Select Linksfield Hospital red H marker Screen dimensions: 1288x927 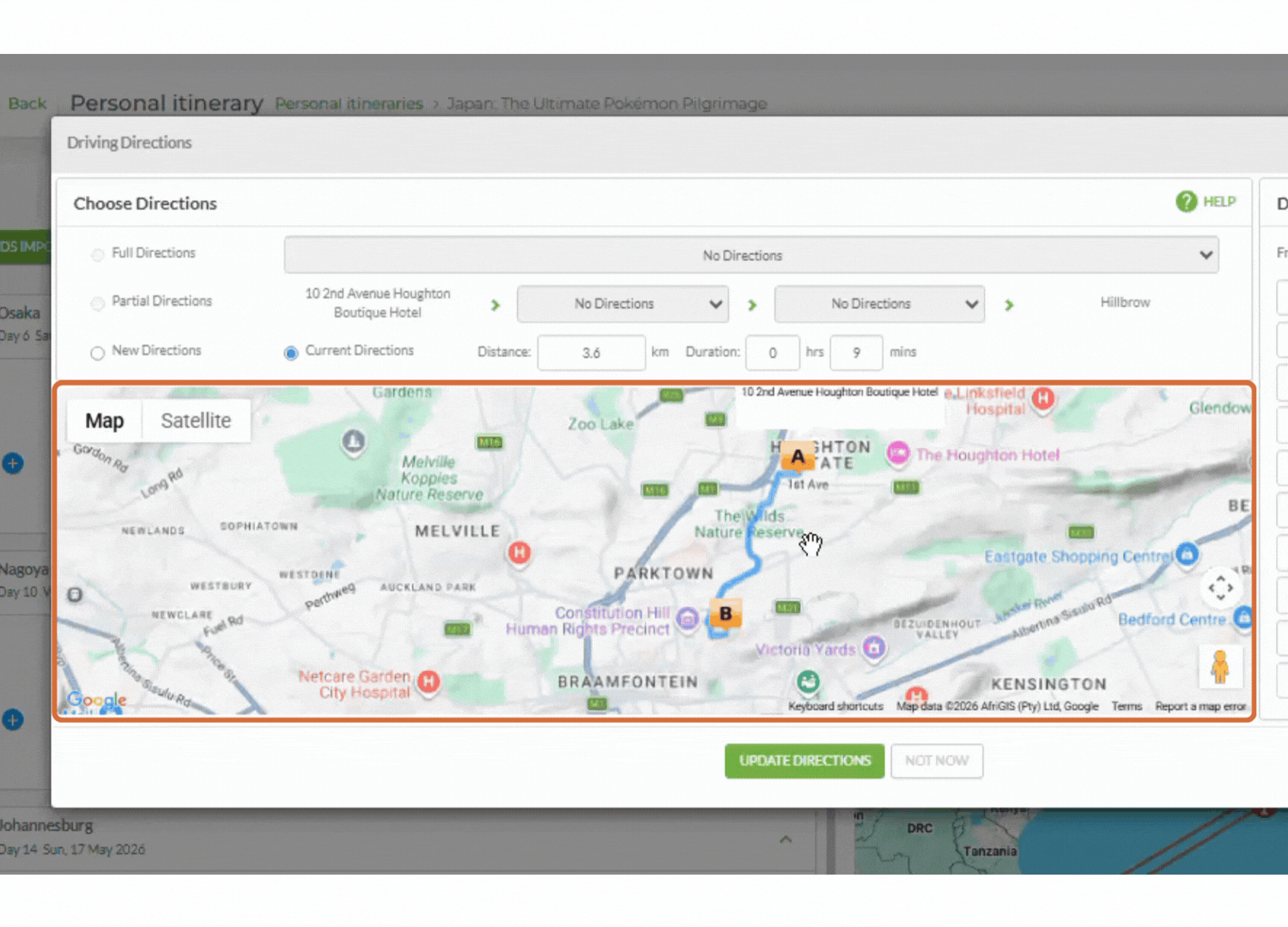[x=1043, y=398]
